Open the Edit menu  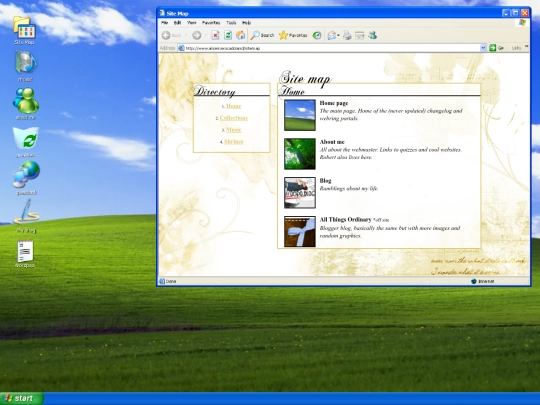[x=177, y=23]
